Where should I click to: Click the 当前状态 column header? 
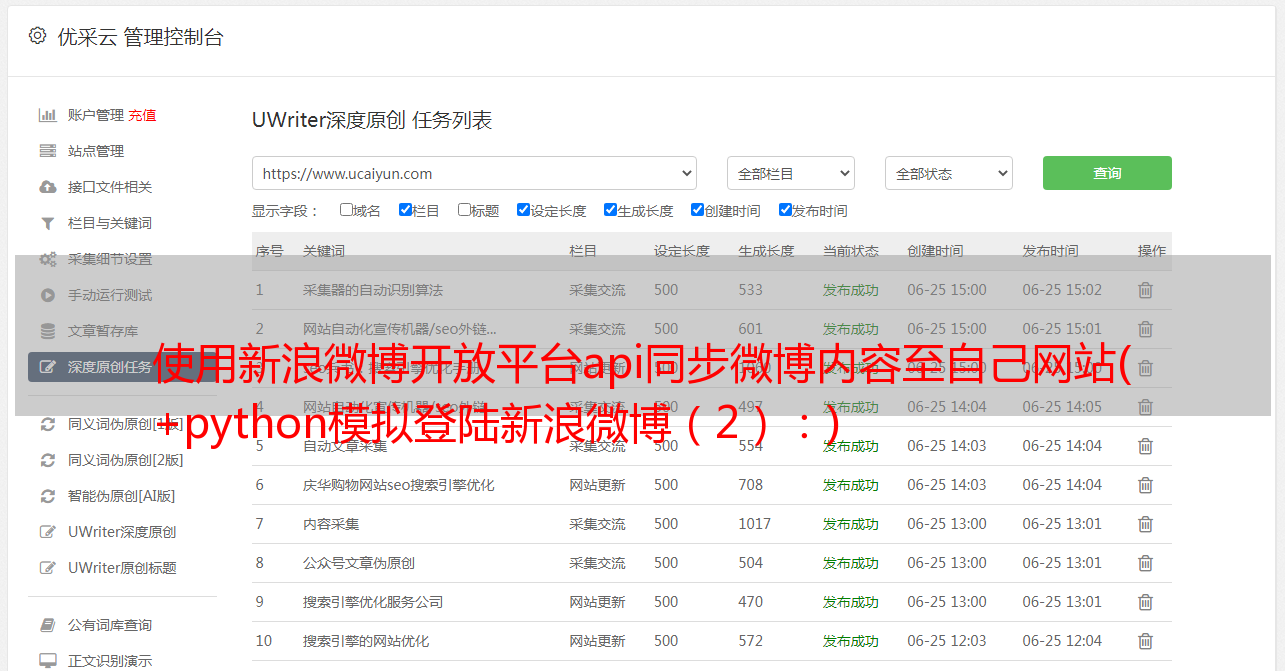[851, 251]
